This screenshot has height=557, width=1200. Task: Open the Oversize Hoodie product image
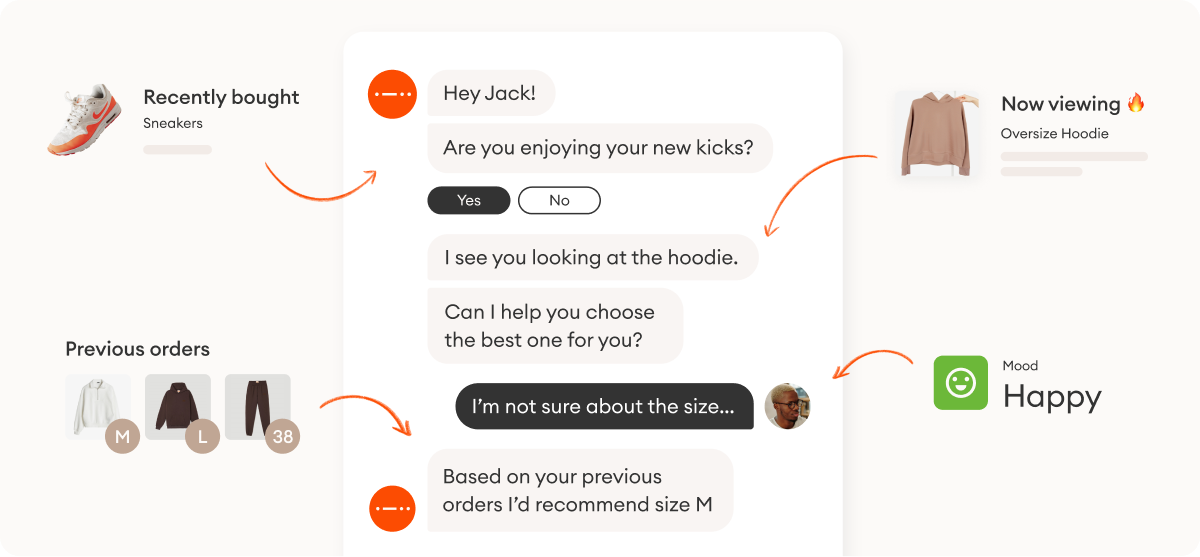click(937, 135)
